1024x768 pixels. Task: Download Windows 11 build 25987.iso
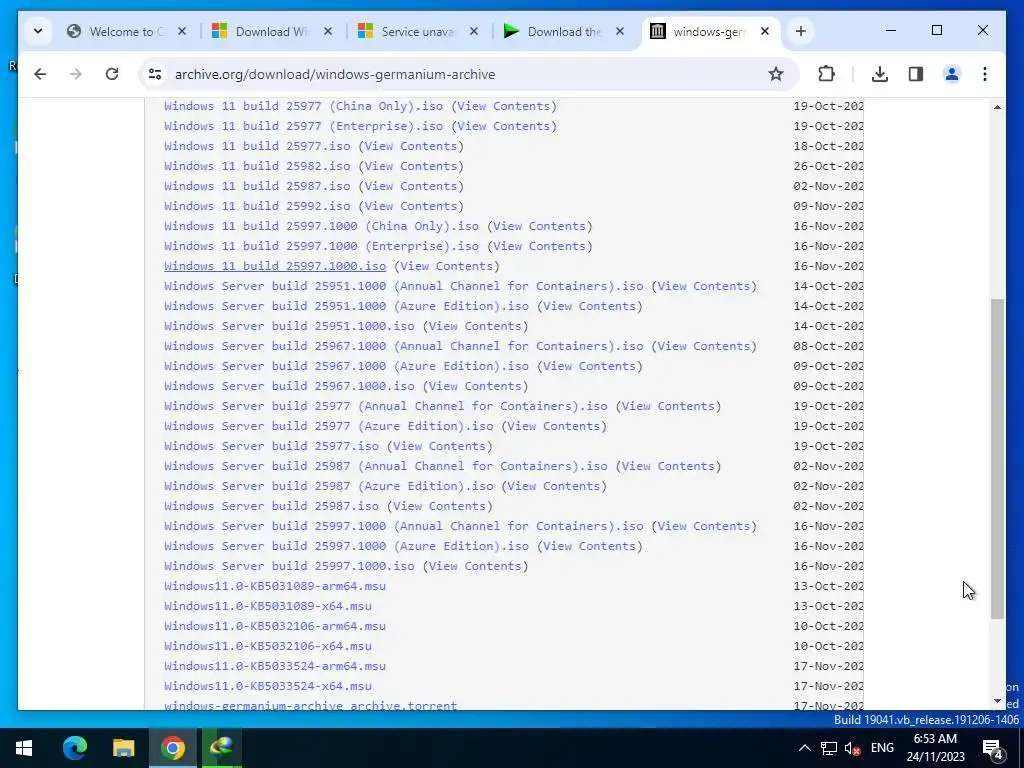257,186
